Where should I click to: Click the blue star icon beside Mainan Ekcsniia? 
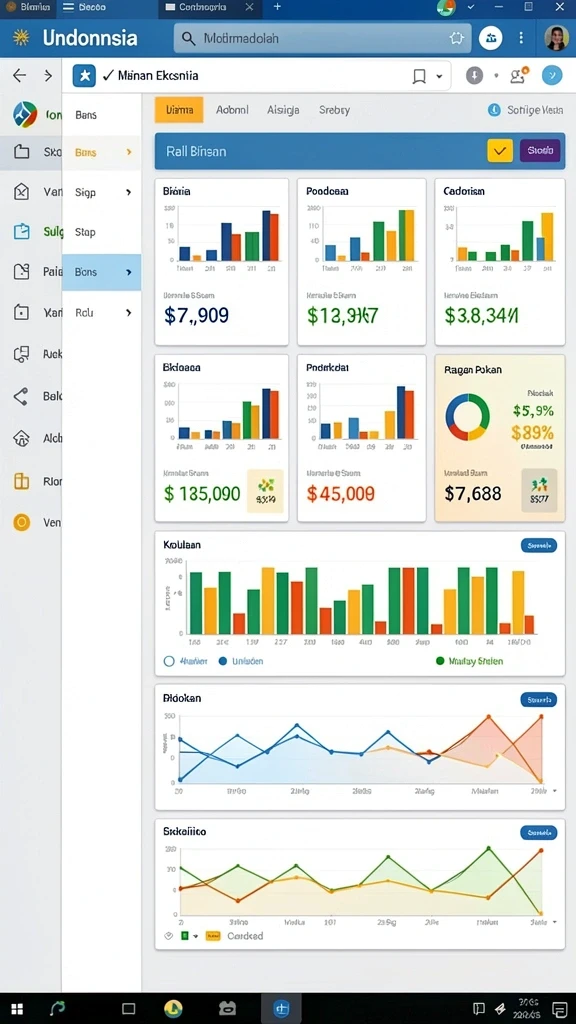(x=84, y=76)
